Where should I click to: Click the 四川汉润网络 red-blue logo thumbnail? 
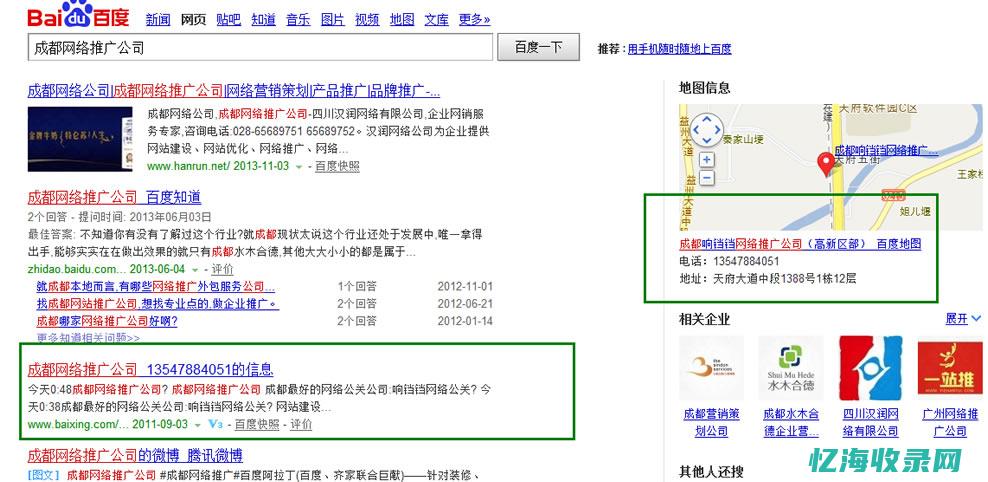pyautogui.click(x=870, y=369)
